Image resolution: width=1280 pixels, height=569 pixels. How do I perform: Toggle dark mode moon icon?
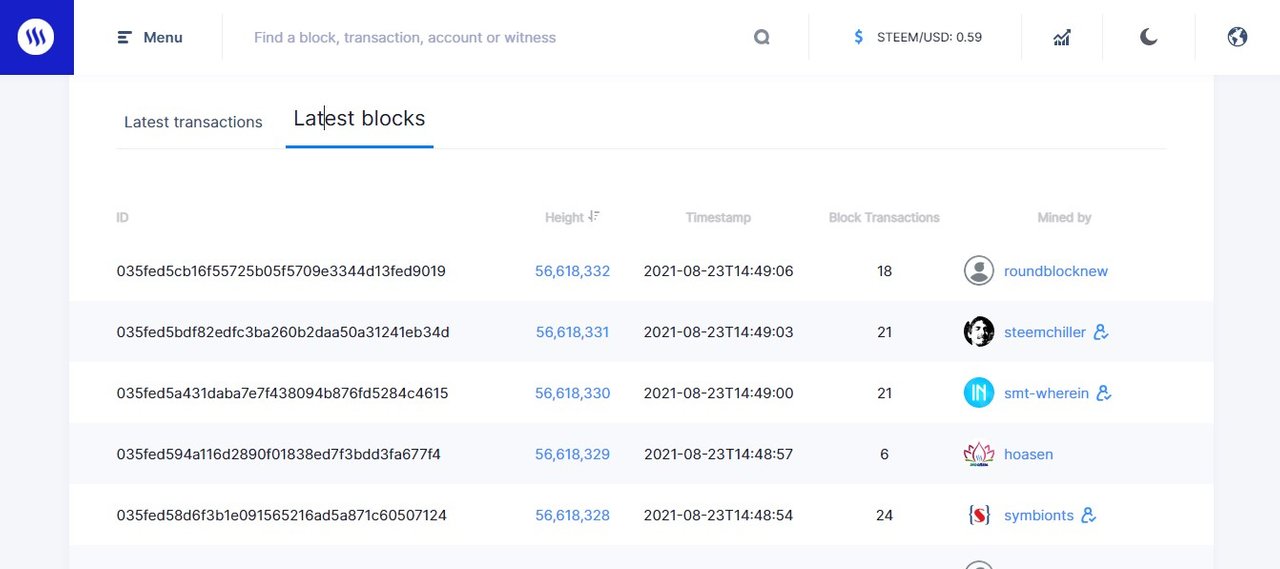(x=1148, y=37)
